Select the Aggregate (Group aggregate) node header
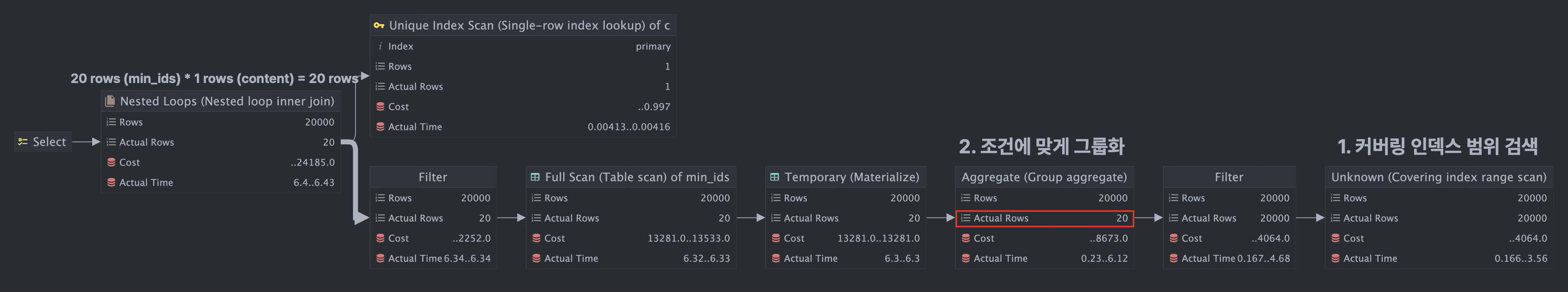1568x292 pixels. click(1043, 177)
